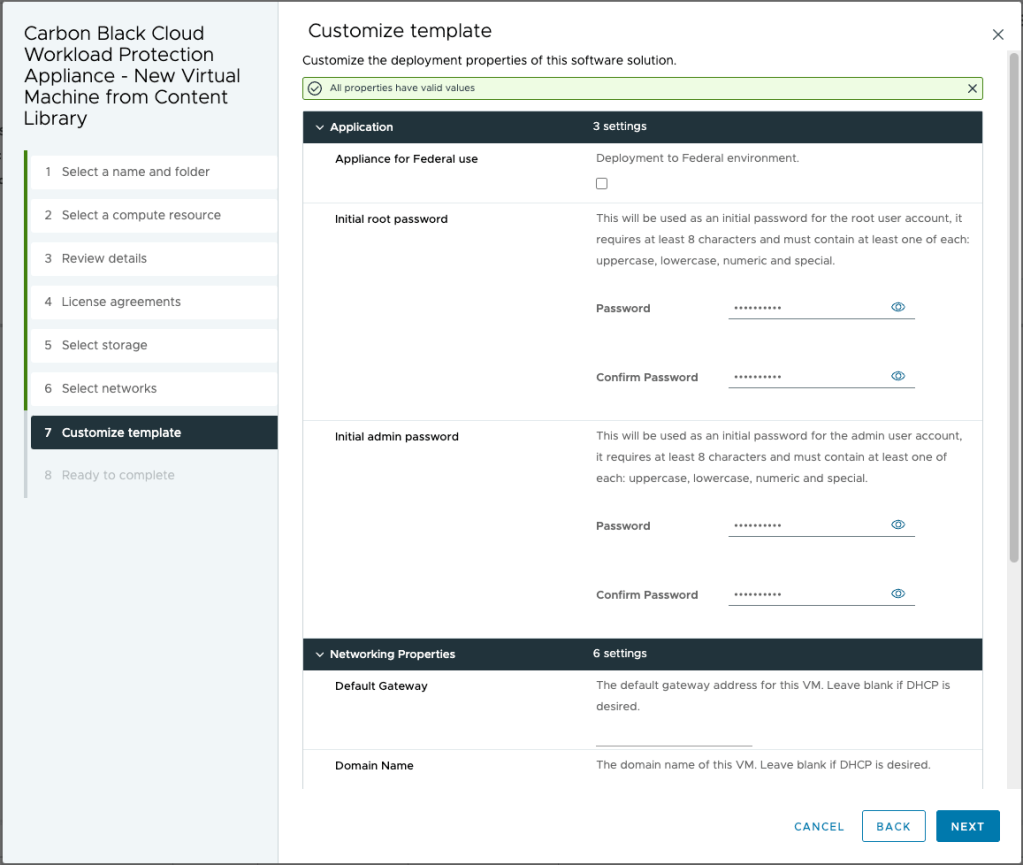Show the root Password field value
Viewport: 1023px width, 865px height.
point(898,307)
